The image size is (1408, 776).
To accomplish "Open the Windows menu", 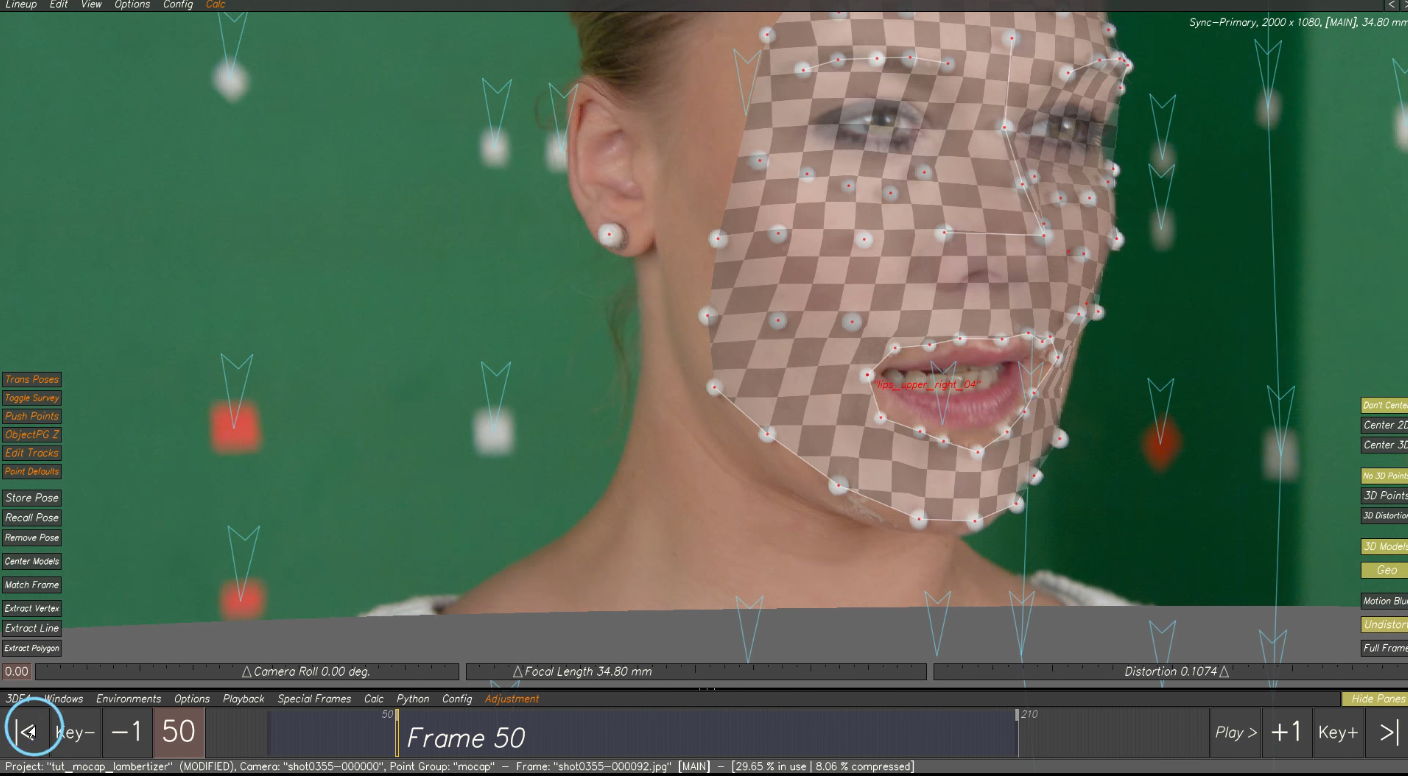I will [63, 699].
